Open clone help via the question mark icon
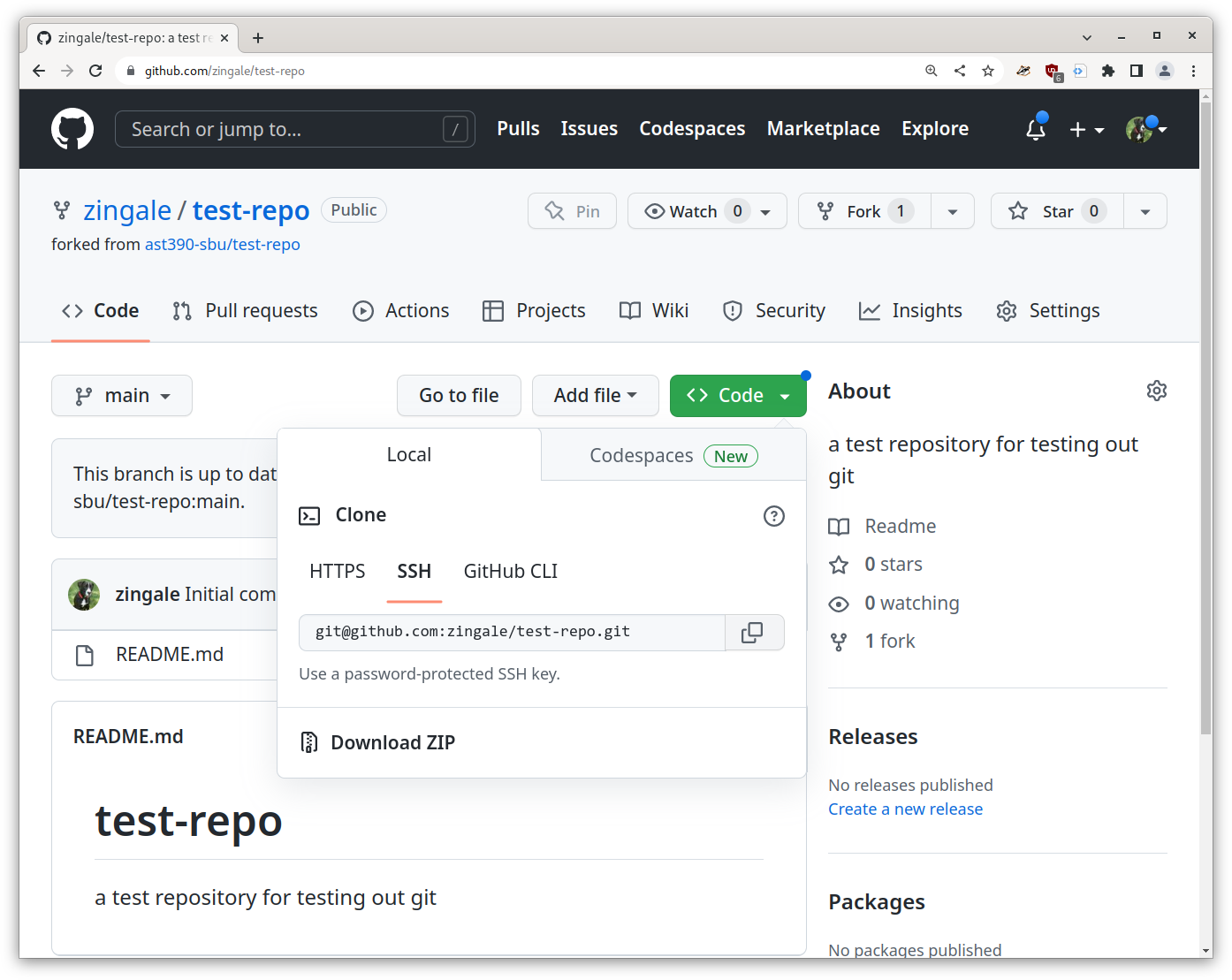1232x980 pixels. tap(773, 516)
